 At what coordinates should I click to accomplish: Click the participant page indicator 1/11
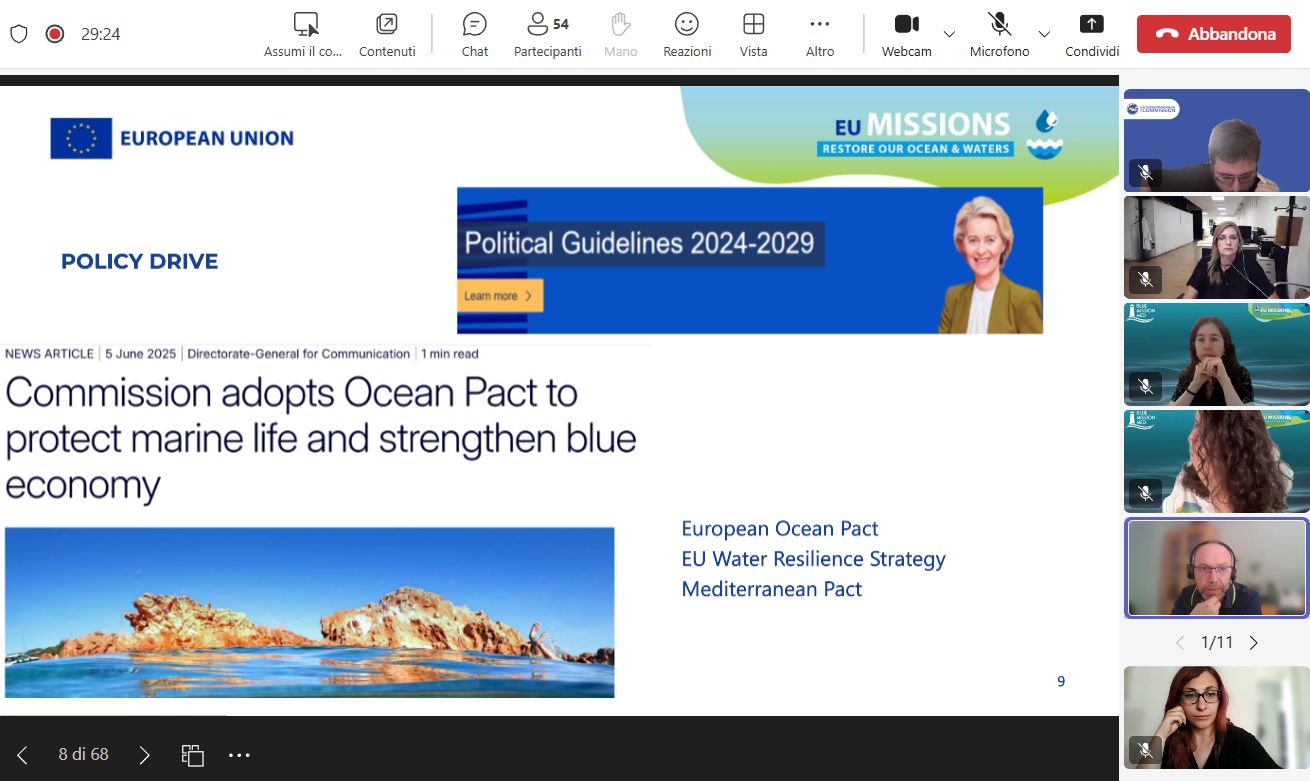(1217, 643)
